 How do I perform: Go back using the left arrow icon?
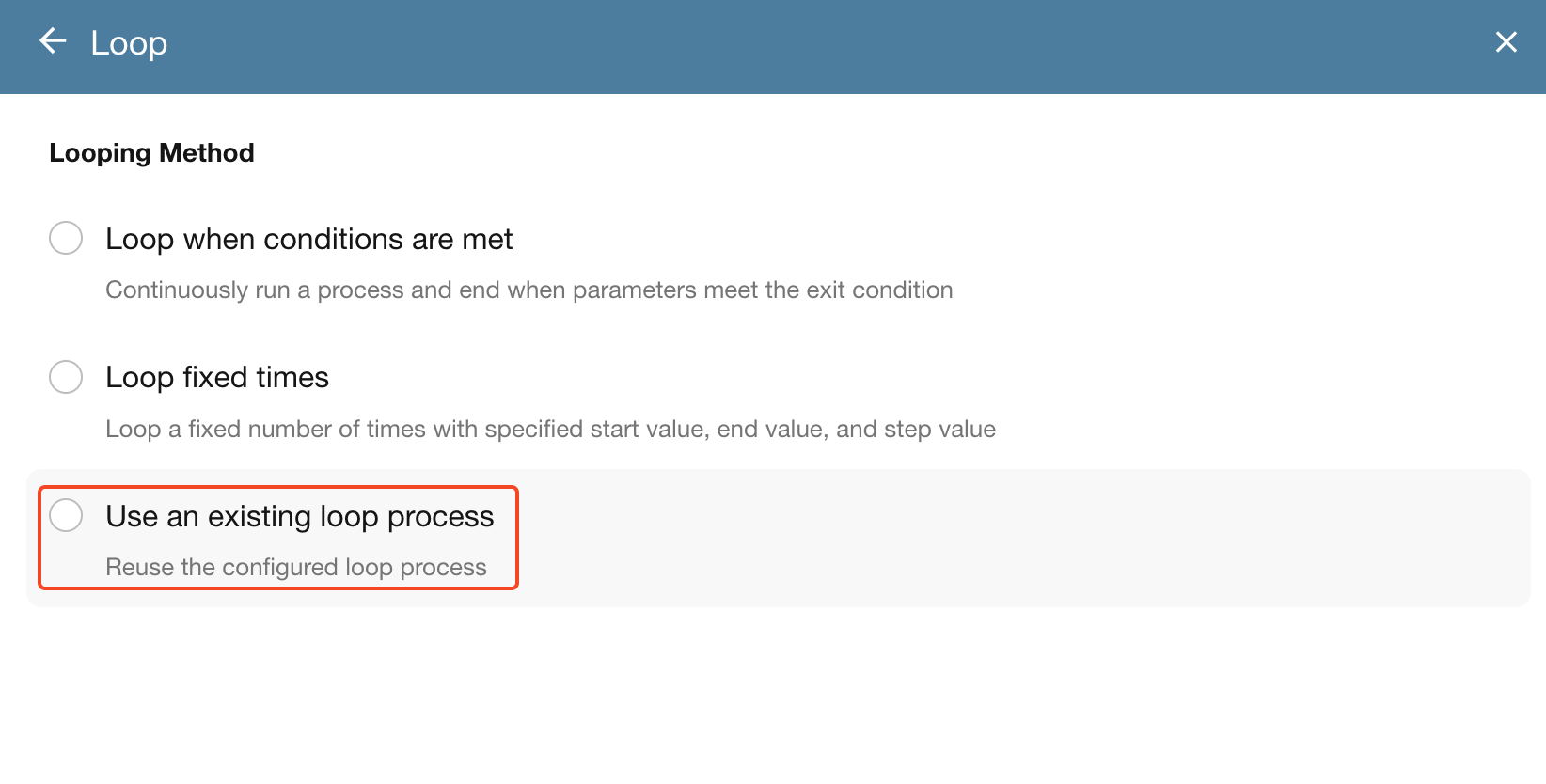pos(53,41)
